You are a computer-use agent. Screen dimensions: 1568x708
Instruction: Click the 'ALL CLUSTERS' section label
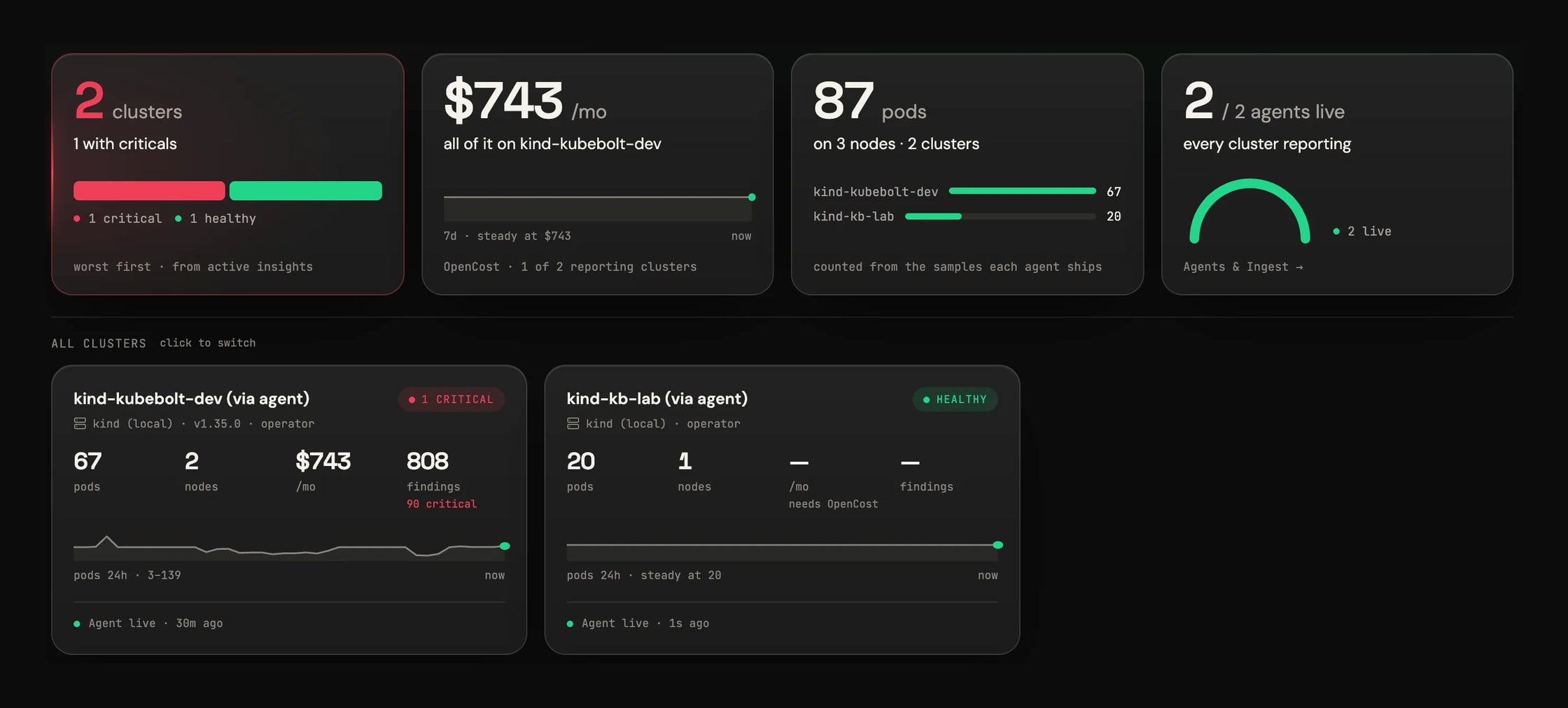[x=99, y=344]
